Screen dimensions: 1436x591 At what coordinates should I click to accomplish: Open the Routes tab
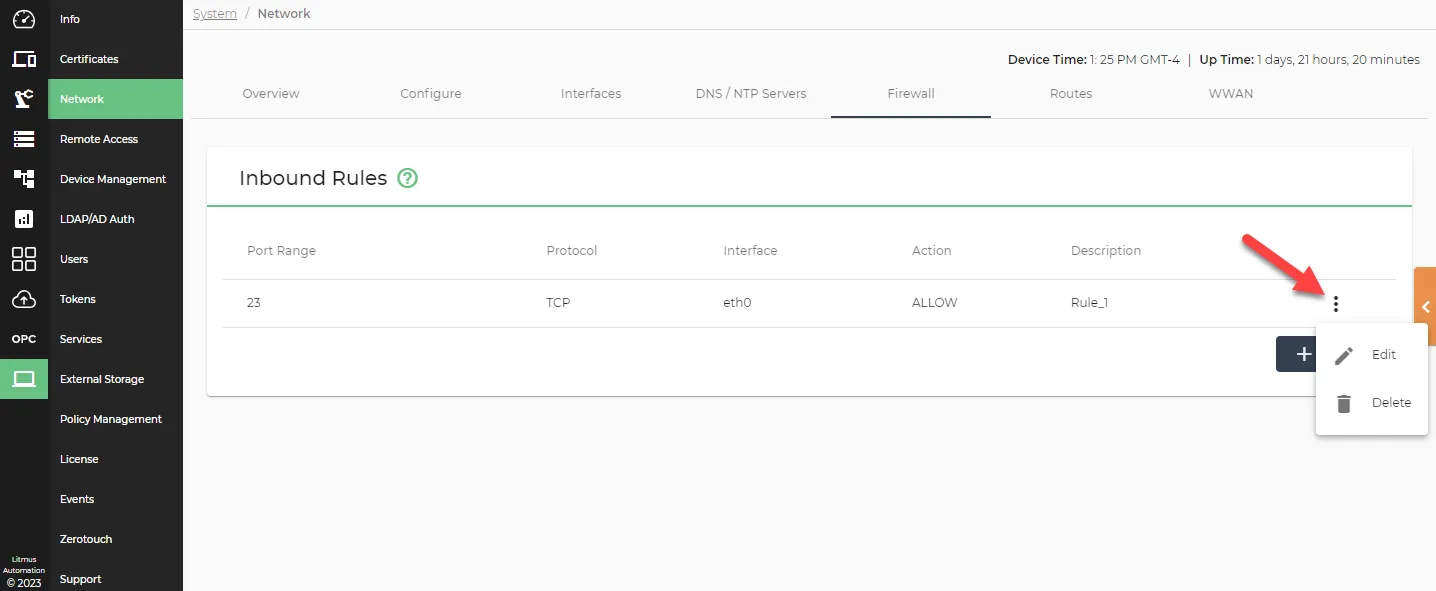click(1071, 94)
